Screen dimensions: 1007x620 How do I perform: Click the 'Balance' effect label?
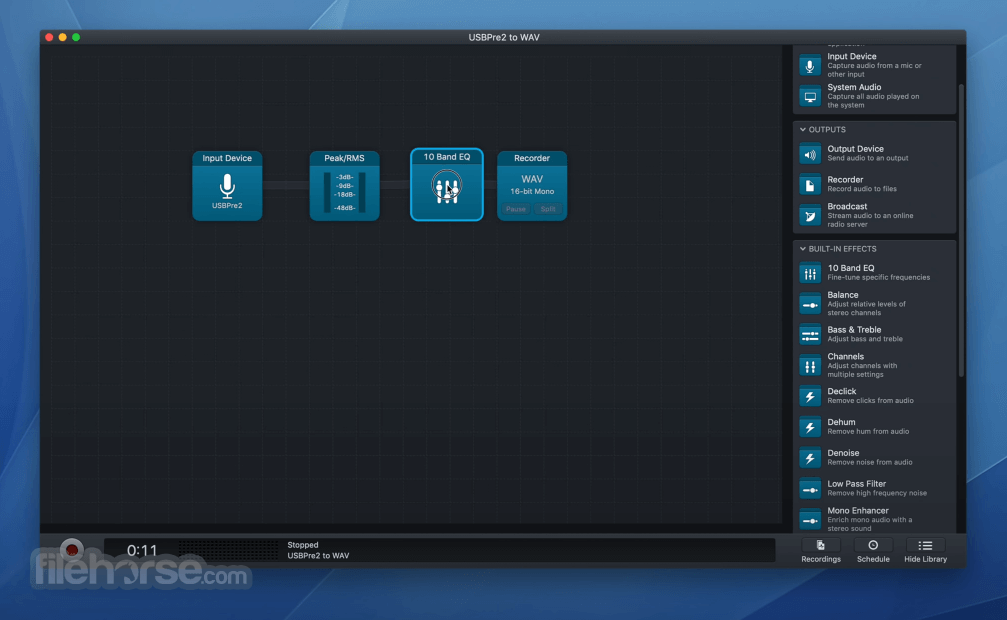point(843,295)
